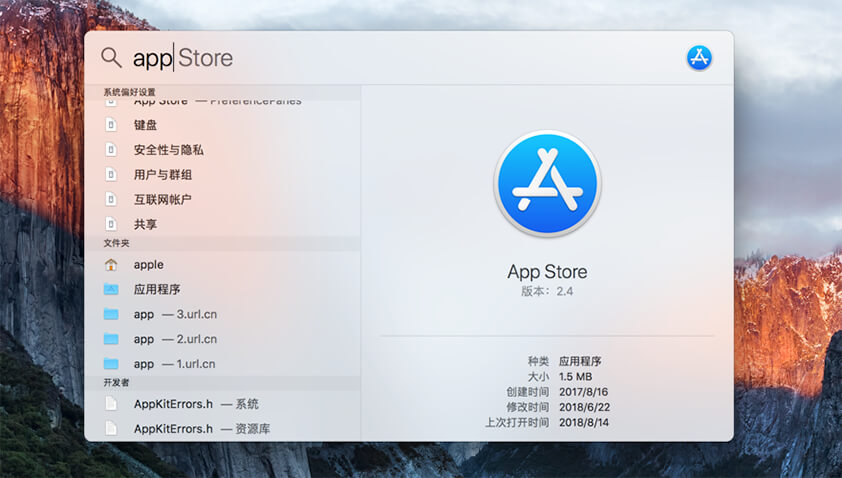The image size is (842, 478).
Task: Open the apple home folder result
Action: click(222, 264)
